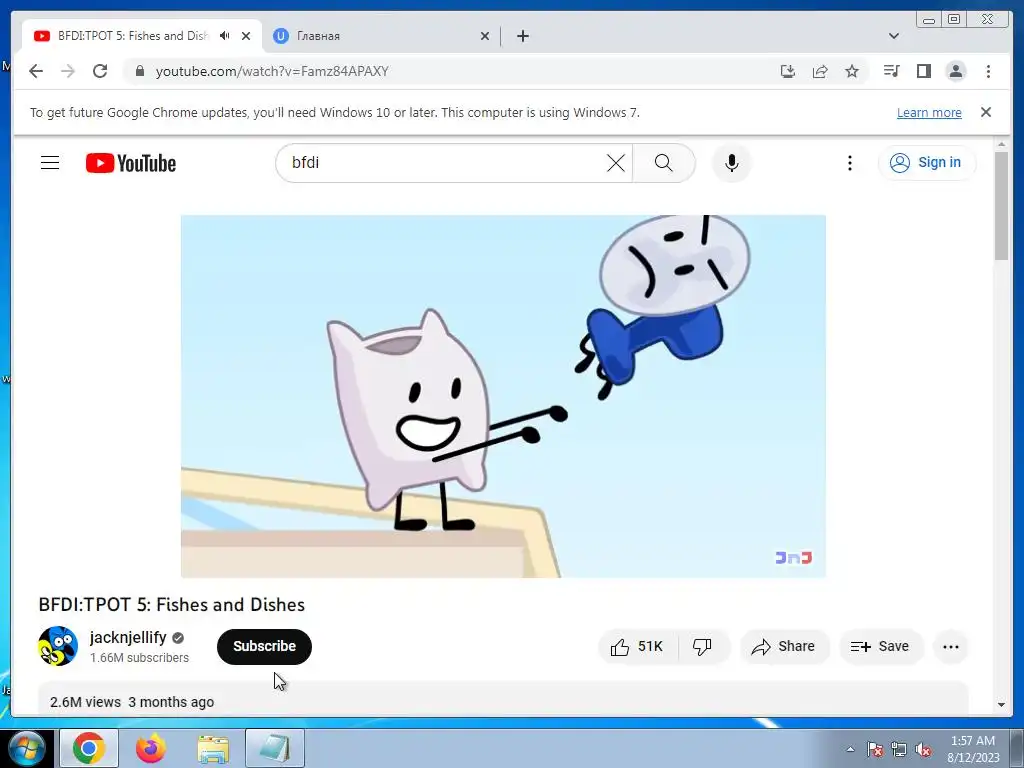1024x768 pixels.
Task: Subscribe to jacknjellify
Action: pyautogui.click(x=264, y=647)
